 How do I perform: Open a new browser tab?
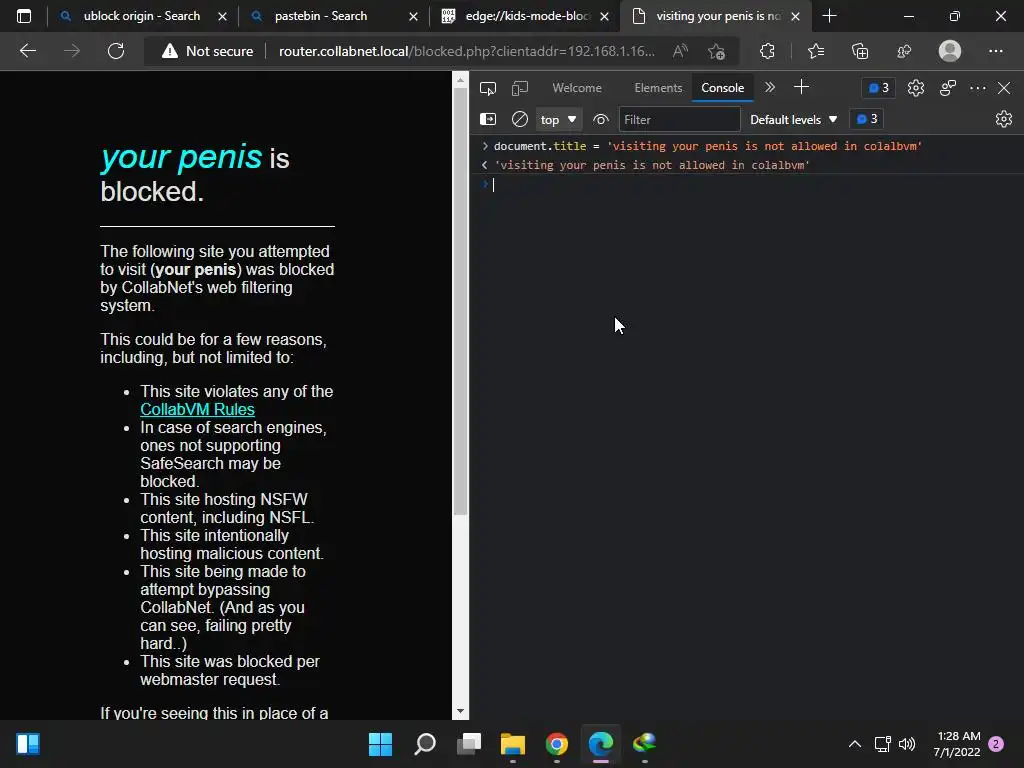(x=829, y=16)
